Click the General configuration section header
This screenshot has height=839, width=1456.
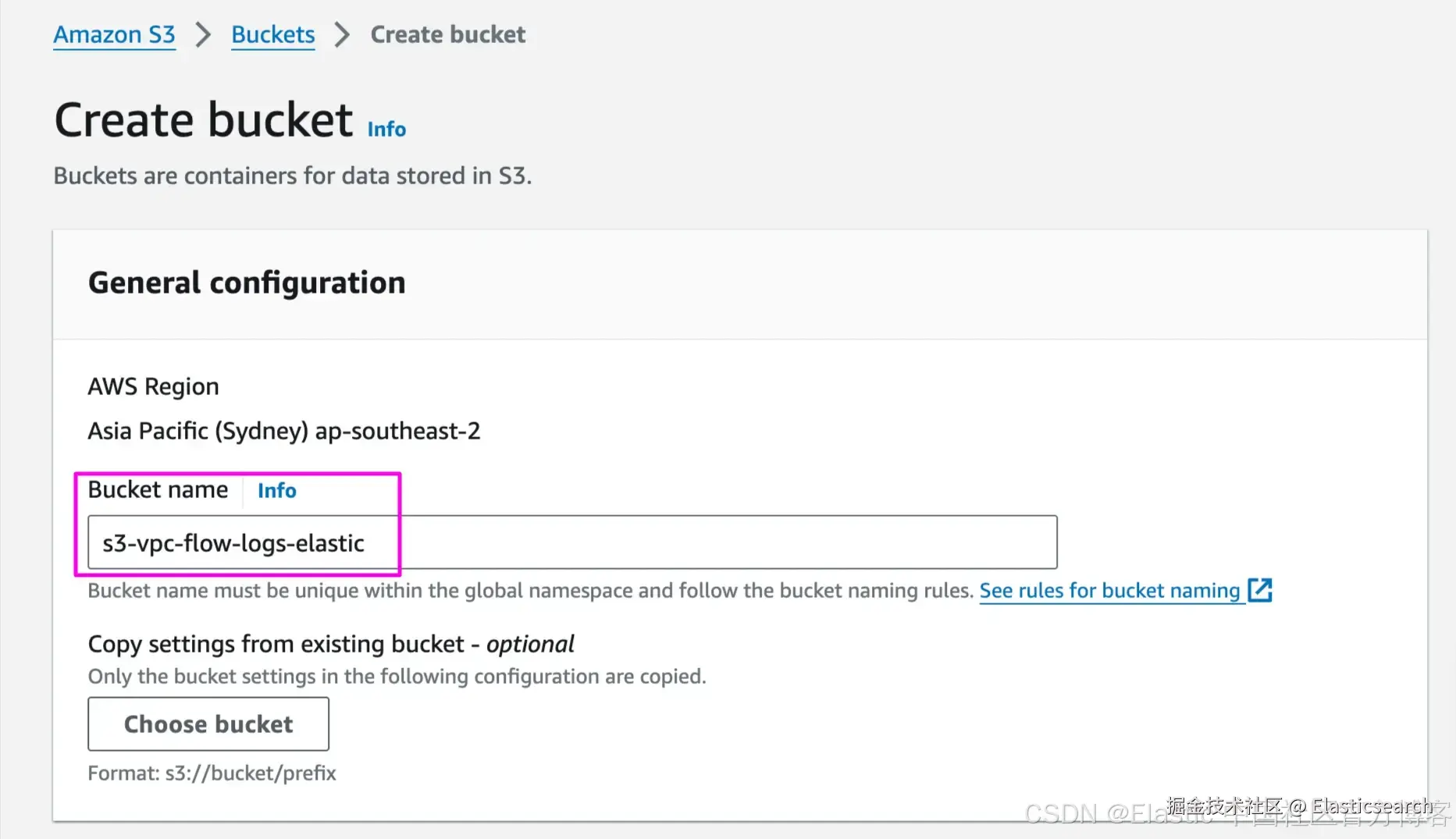(x=247, y=283)
